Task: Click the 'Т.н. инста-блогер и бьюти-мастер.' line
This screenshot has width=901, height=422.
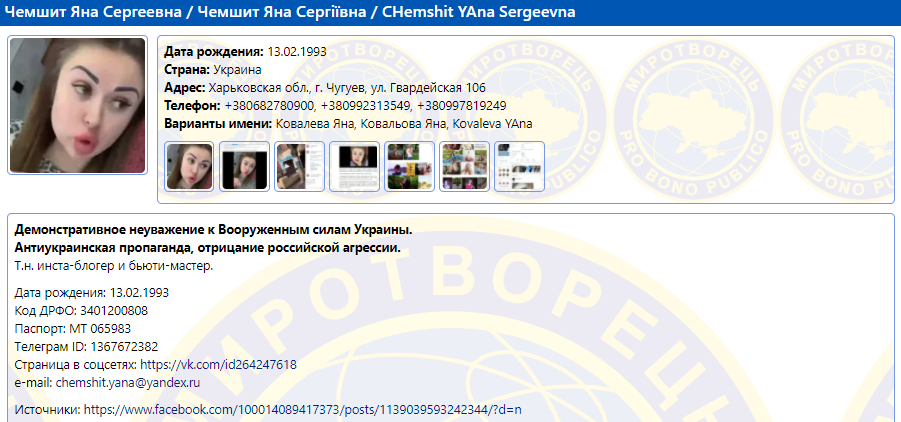Action: (x=114, y=266)
